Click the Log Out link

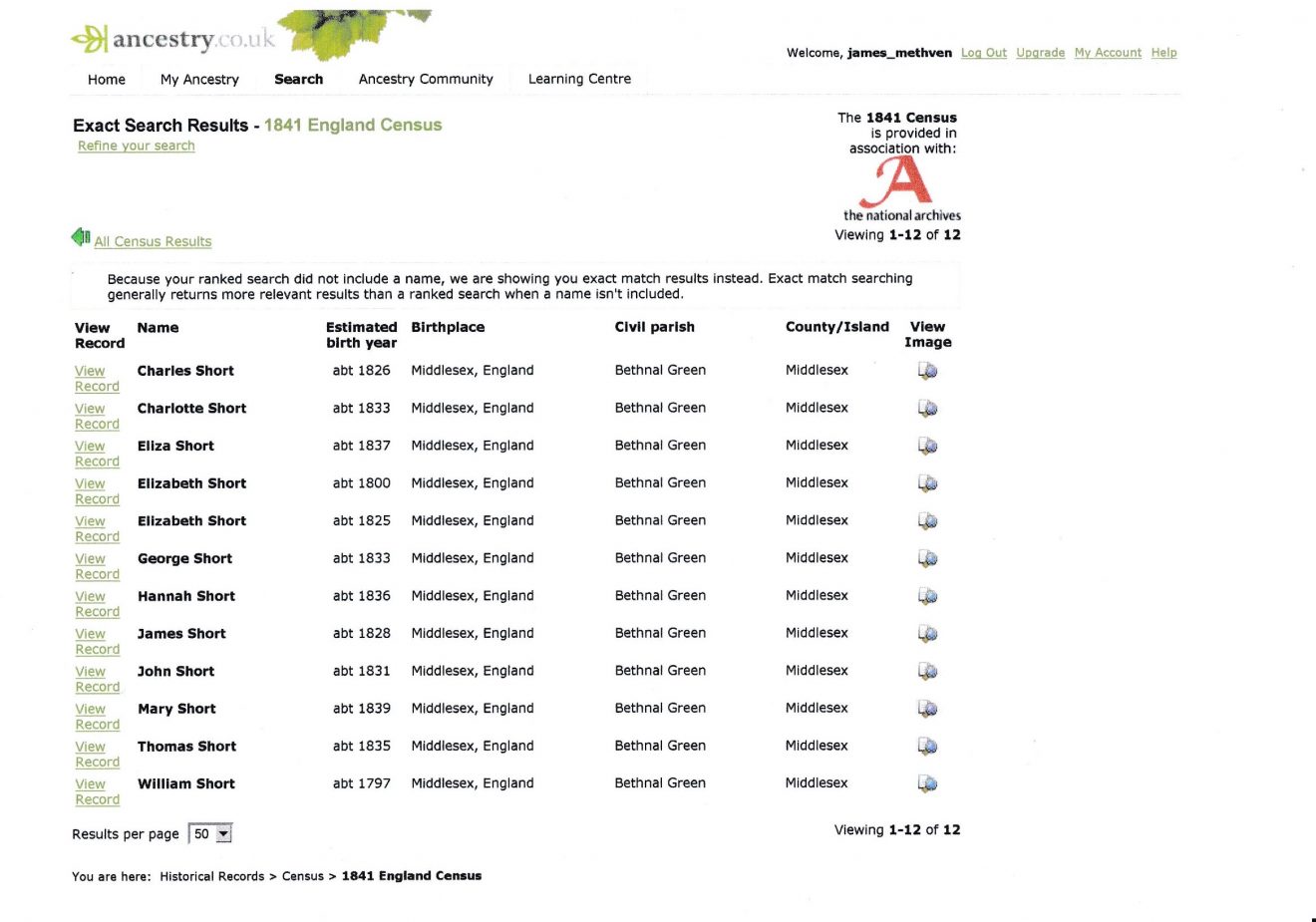click(x=984, y=53)
